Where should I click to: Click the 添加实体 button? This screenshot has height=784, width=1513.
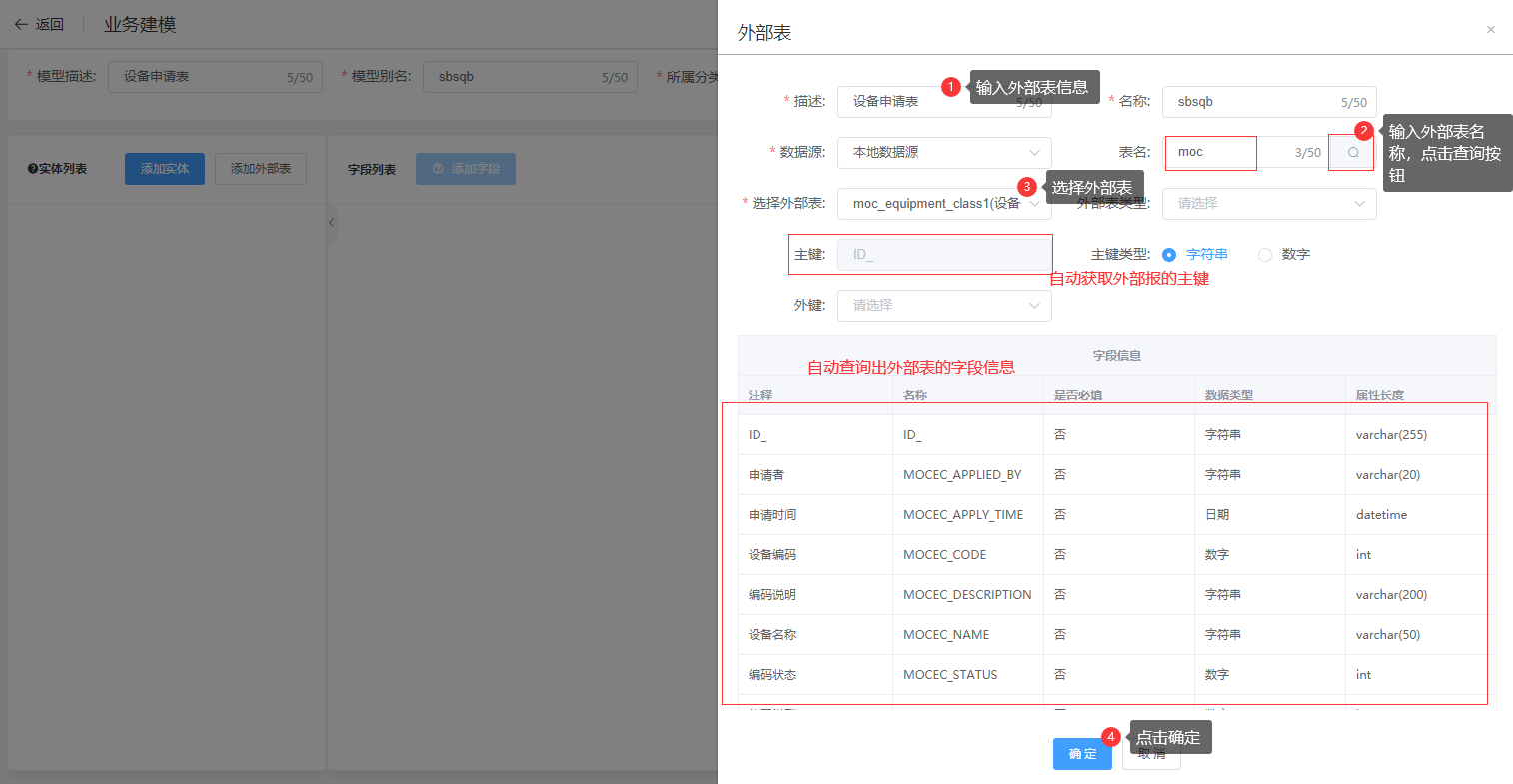(x=164, y=169)
